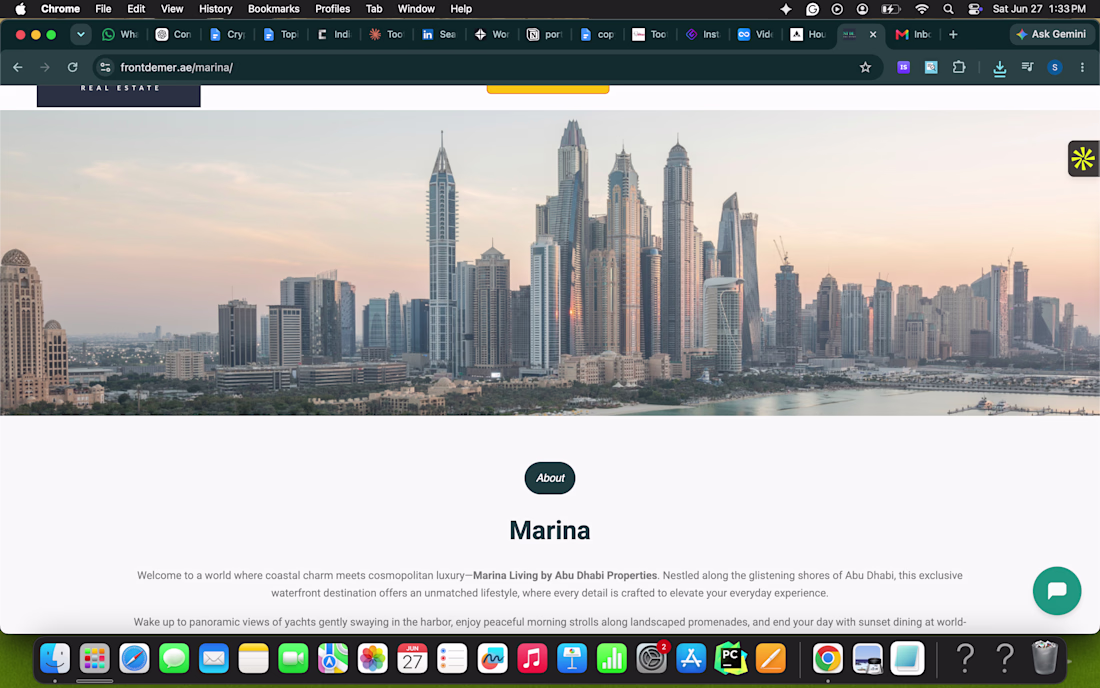Open Music from the dock

(x=532, y=659)
